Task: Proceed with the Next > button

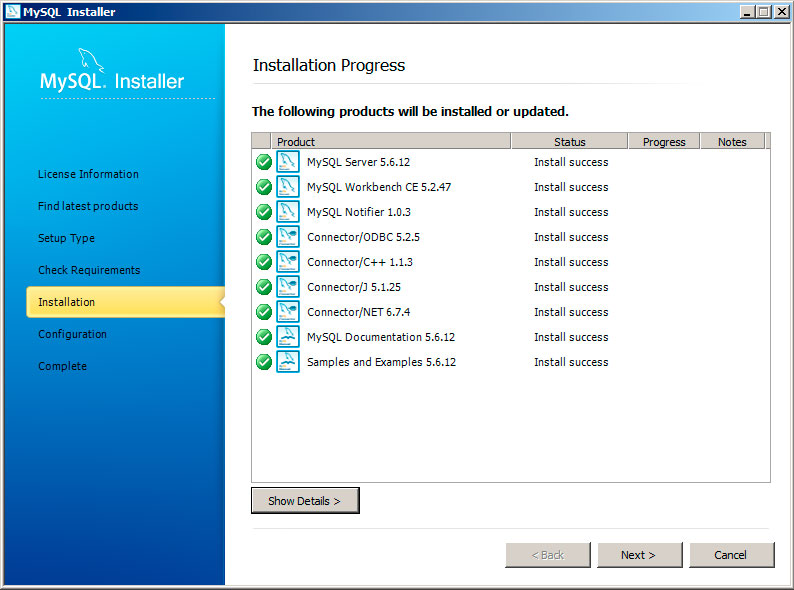Action: tap(640, 555)
